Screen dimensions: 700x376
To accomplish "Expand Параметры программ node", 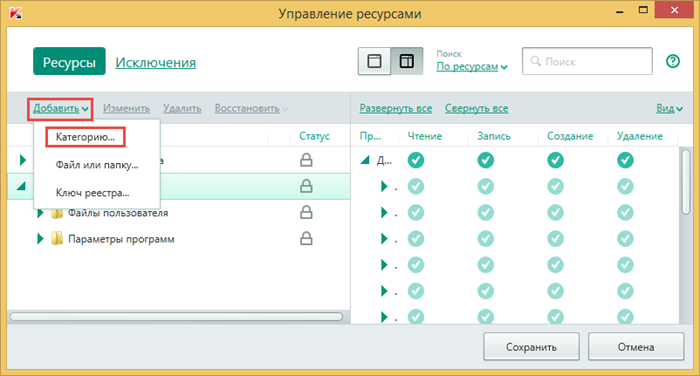I will 40,239.
